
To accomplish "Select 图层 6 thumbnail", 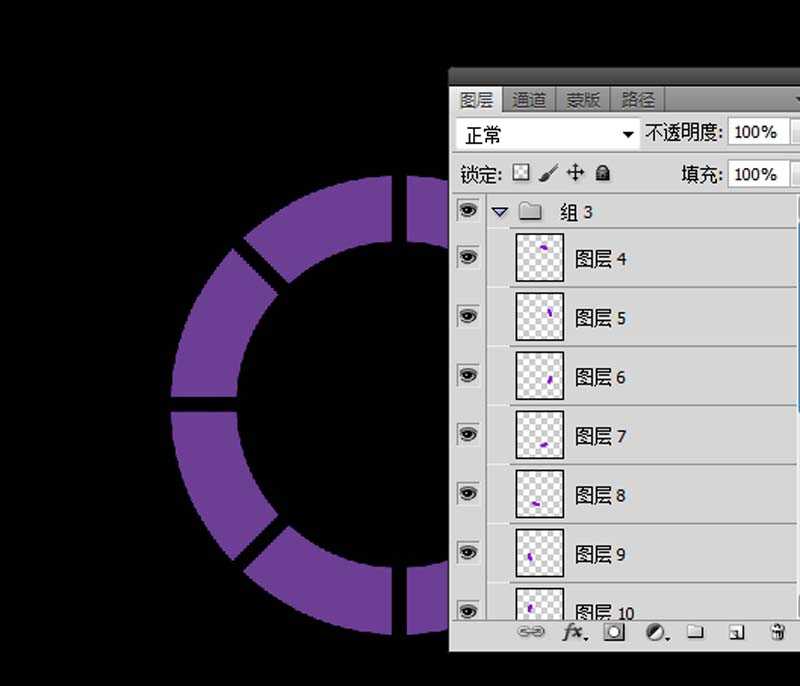I will coord(540,376).
